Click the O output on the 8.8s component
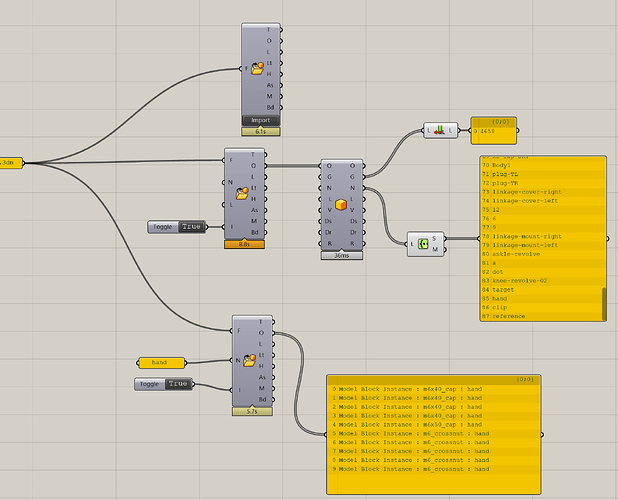 [x=253, y=166]
